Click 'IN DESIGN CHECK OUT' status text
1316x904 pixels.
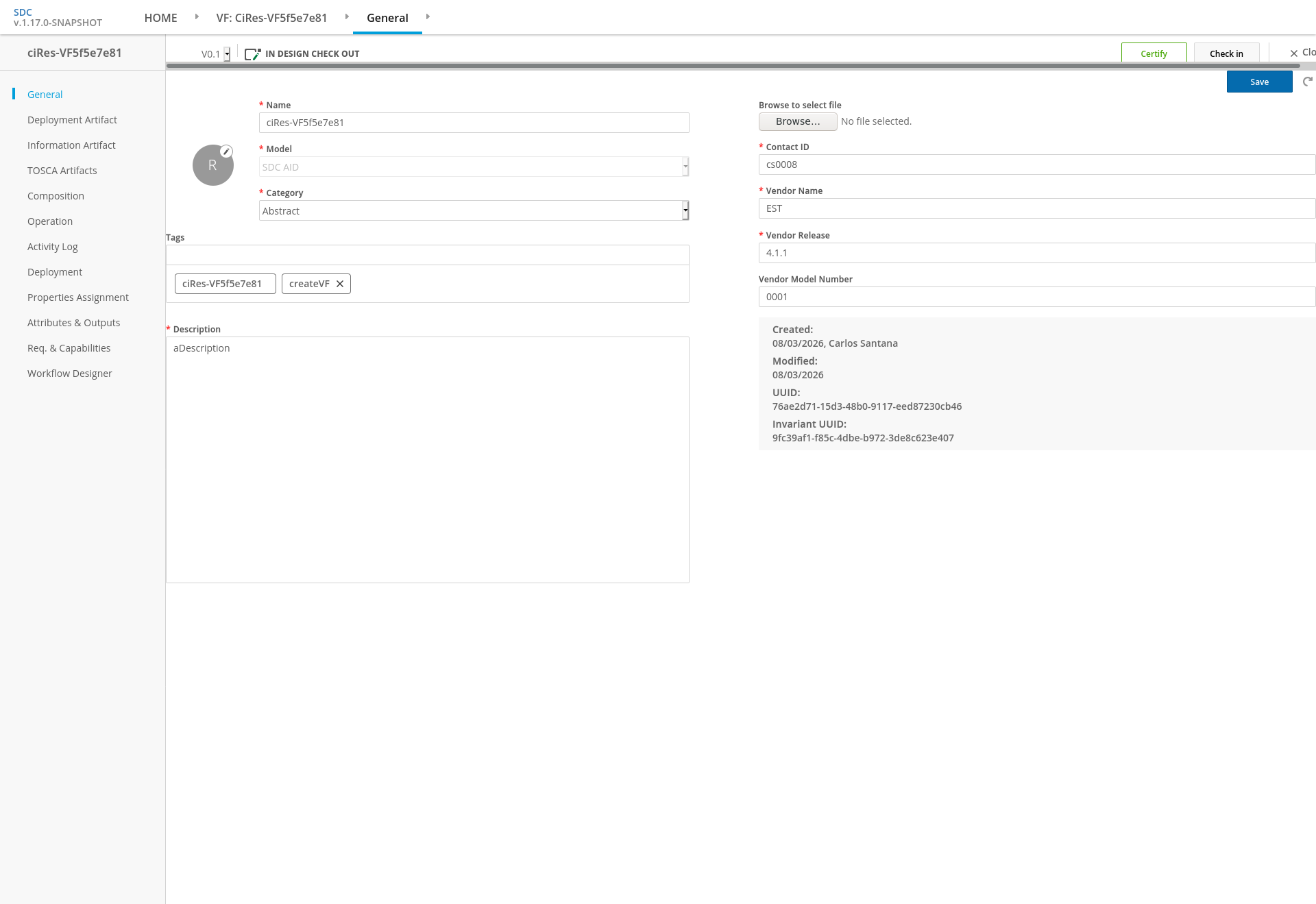(x=313, y=54)
